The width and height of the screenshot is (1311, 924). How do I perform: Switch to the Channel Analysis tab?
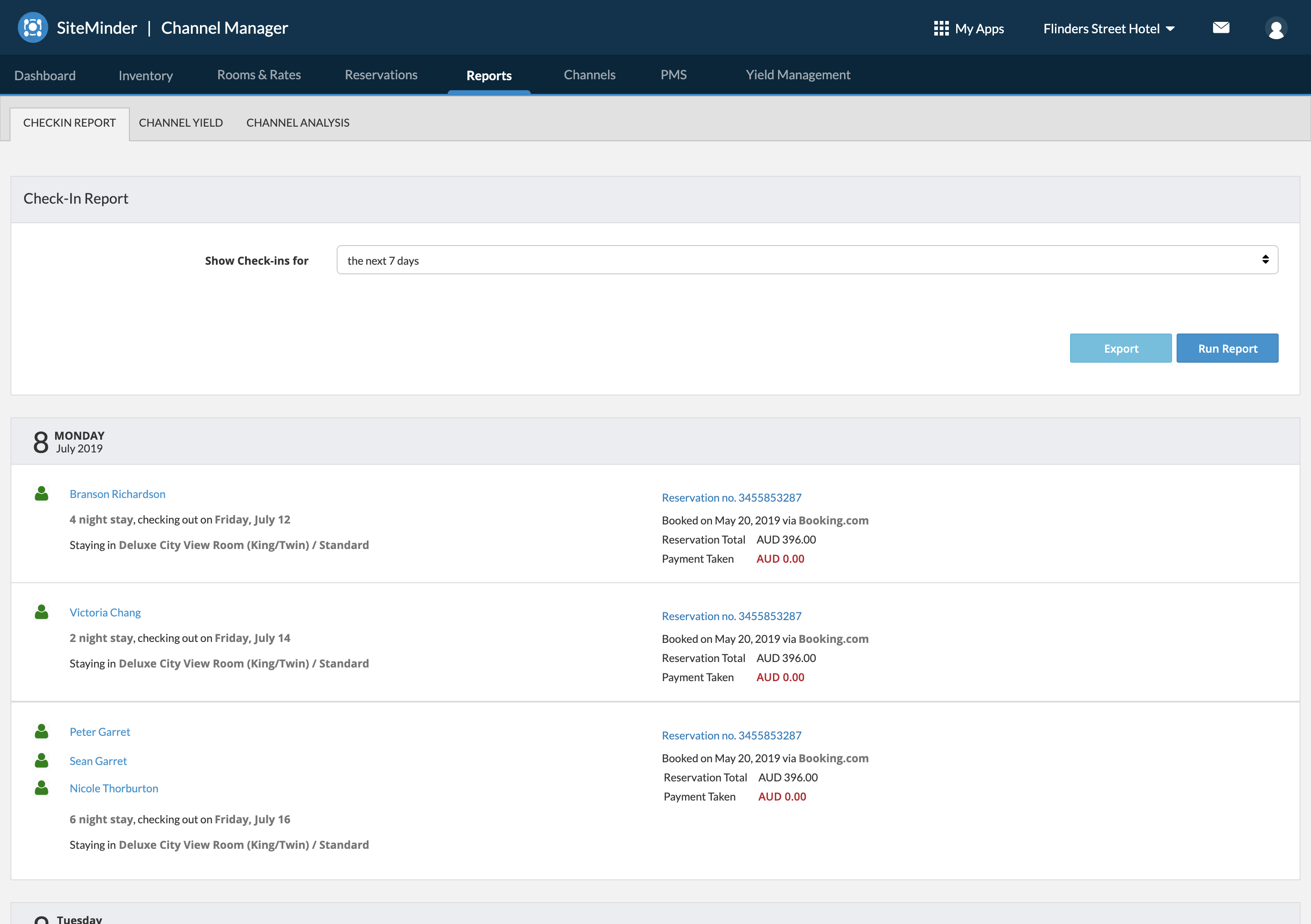297,123
